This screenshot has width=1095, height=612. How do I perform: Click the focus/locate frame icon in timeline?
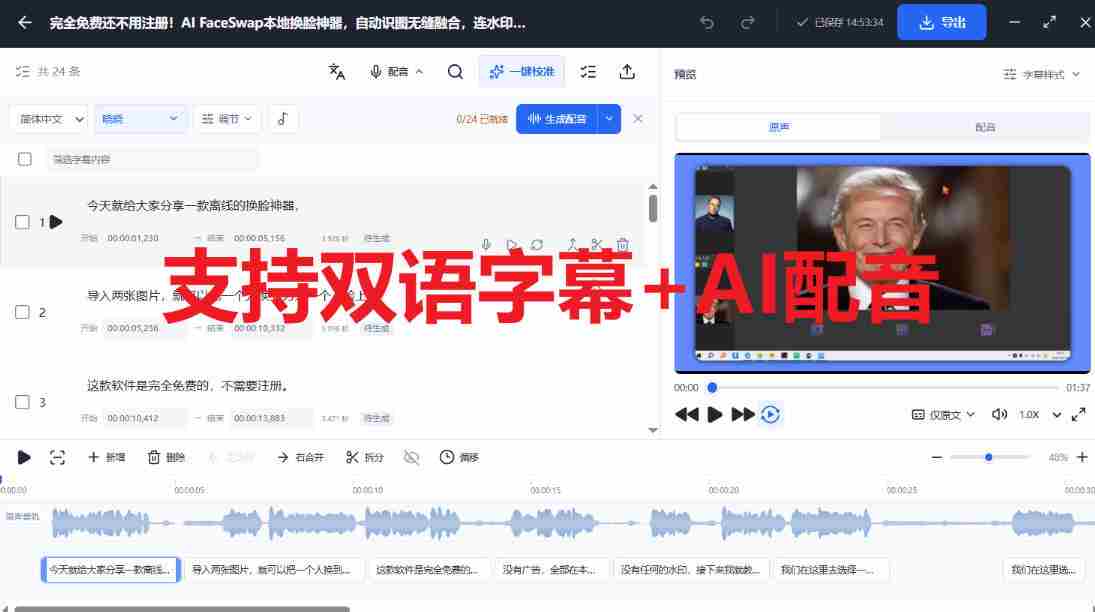(57, 458)
